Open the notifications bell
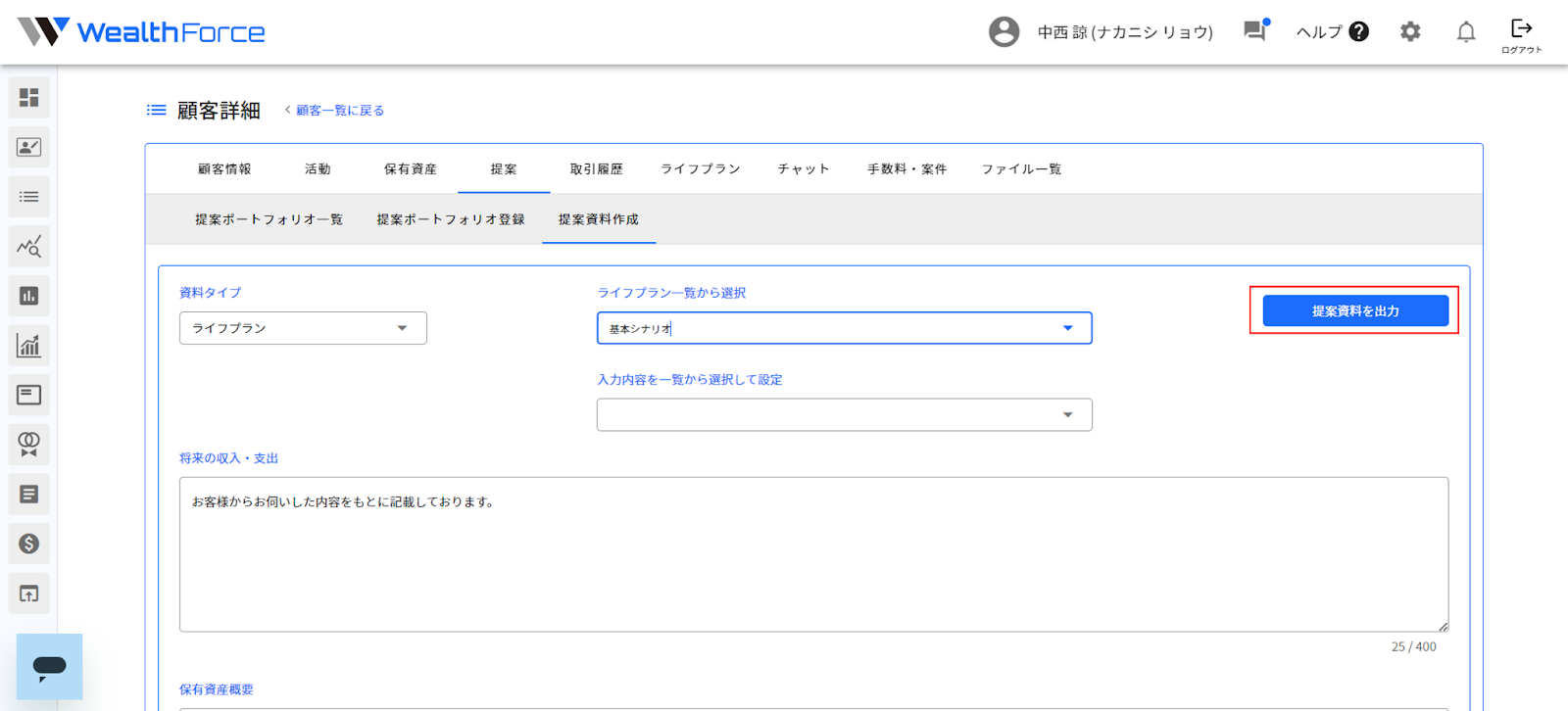1568x711 pixels. [1466, 32]
